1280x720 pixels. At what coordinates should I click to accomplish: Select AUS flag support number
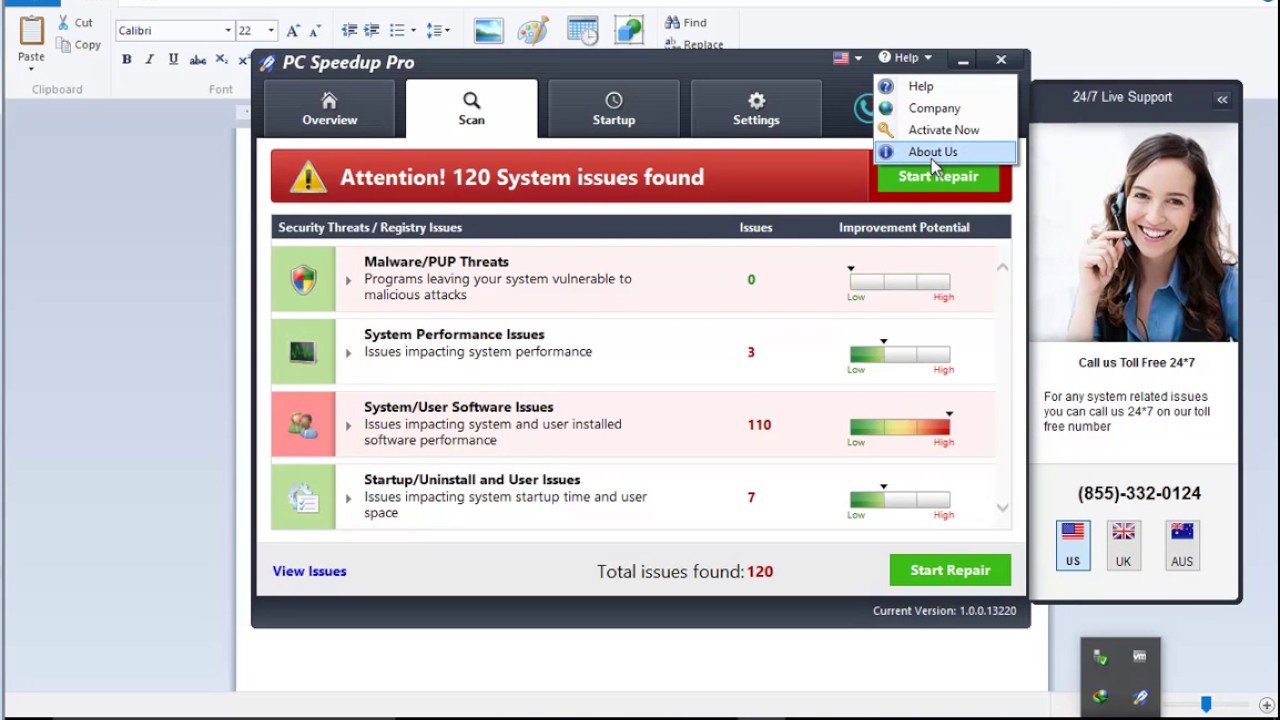pyautogui.click(x=1182, y=544)
